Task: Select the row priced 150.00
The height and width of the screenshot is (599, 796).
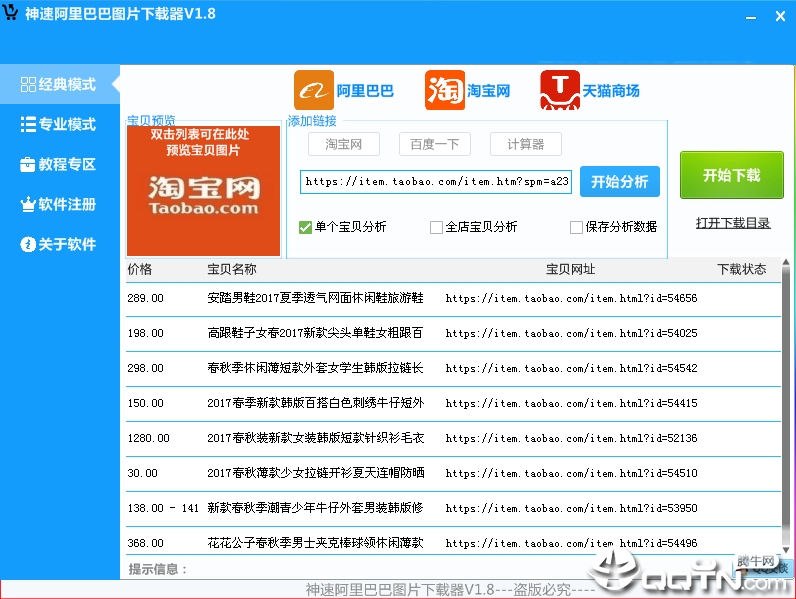Action: pos(453,403)
